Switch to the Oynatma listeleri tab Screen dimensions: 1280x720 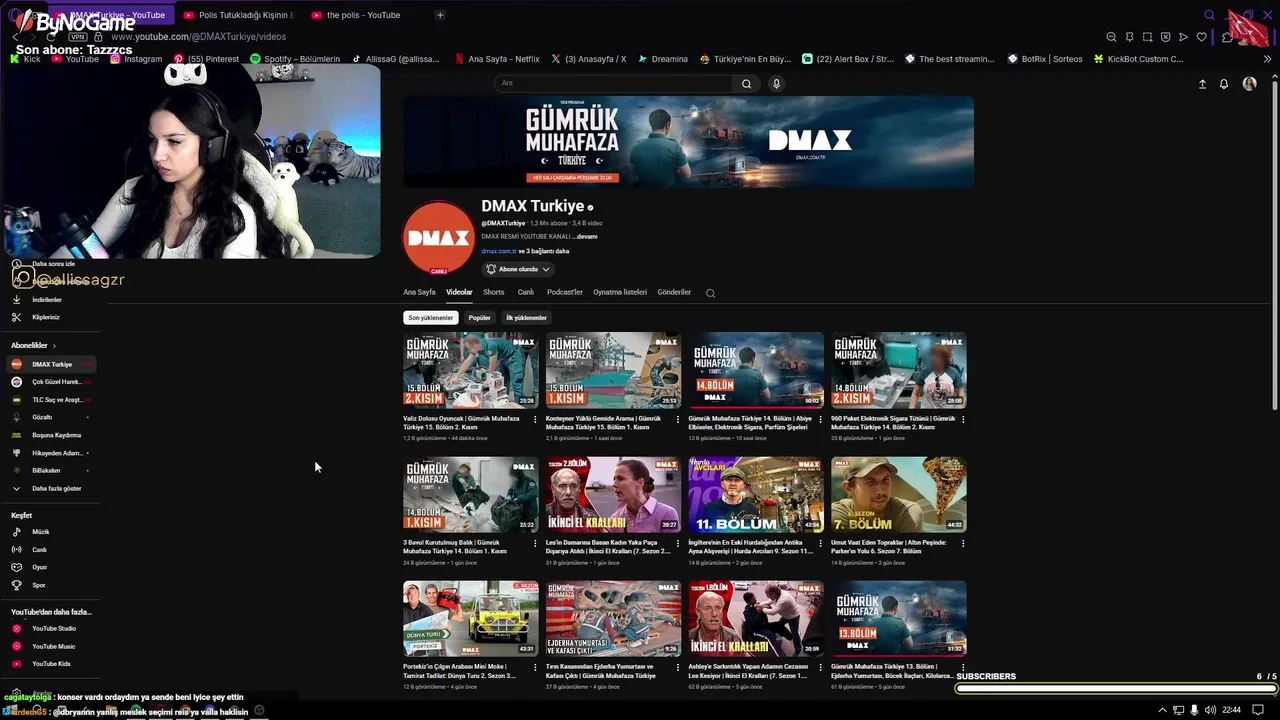(x=620, y=292)
